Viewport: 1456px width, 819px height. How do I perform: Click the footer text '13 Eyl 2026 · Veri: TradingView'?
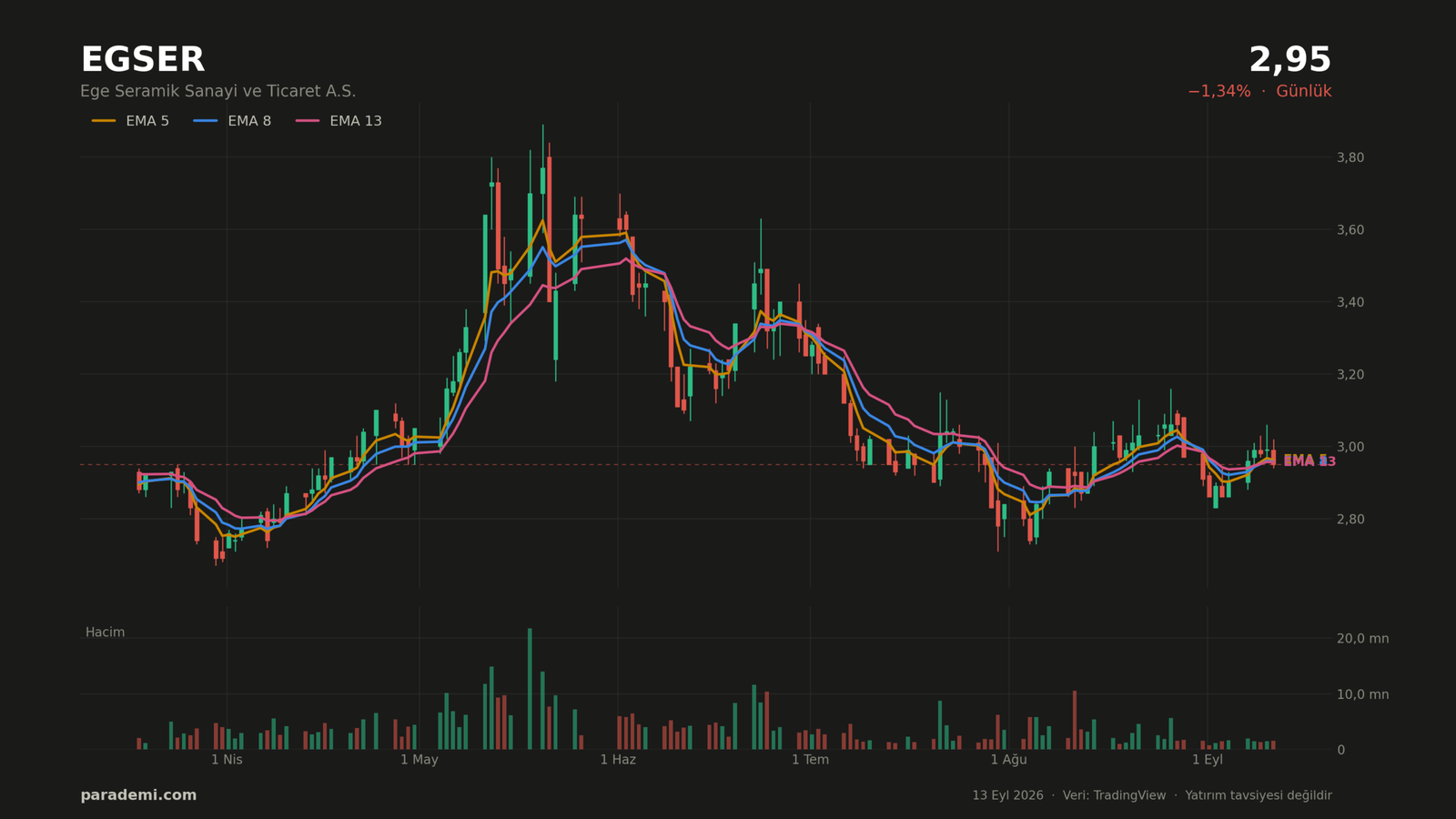coord(1068,795)
